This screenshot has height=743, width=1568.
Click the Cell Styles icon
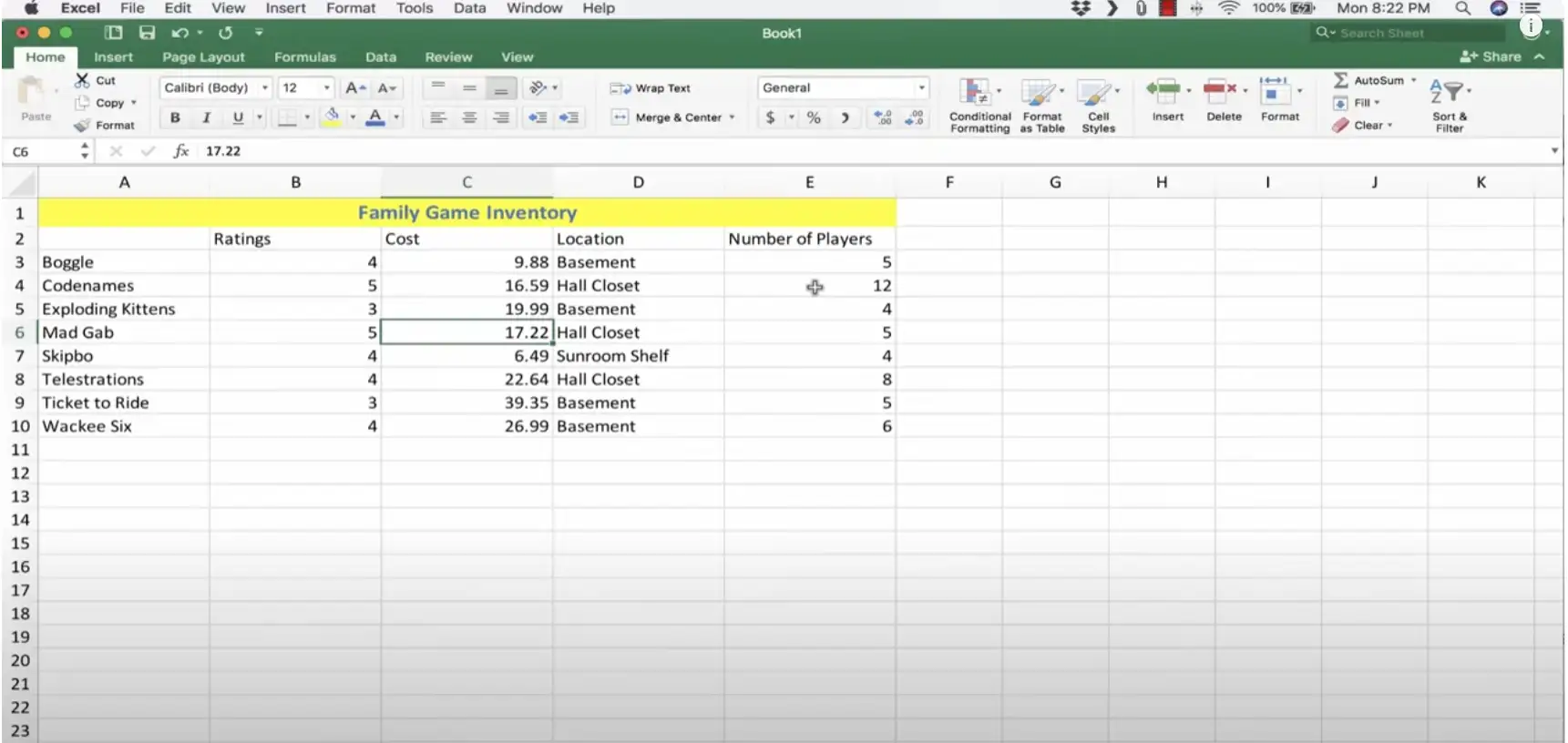point(1095,93)
